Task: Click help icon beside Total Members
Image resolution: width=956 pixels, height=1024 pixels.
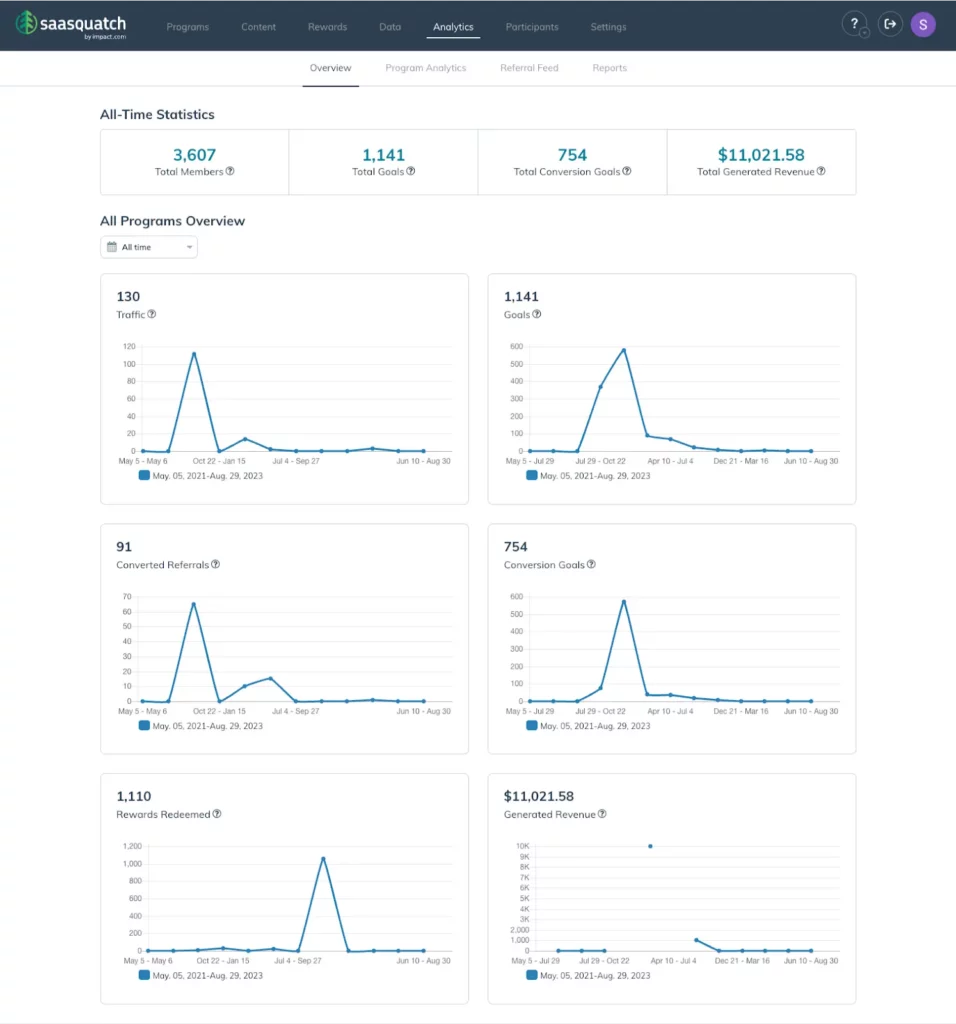Action: [x=230, y=171]
